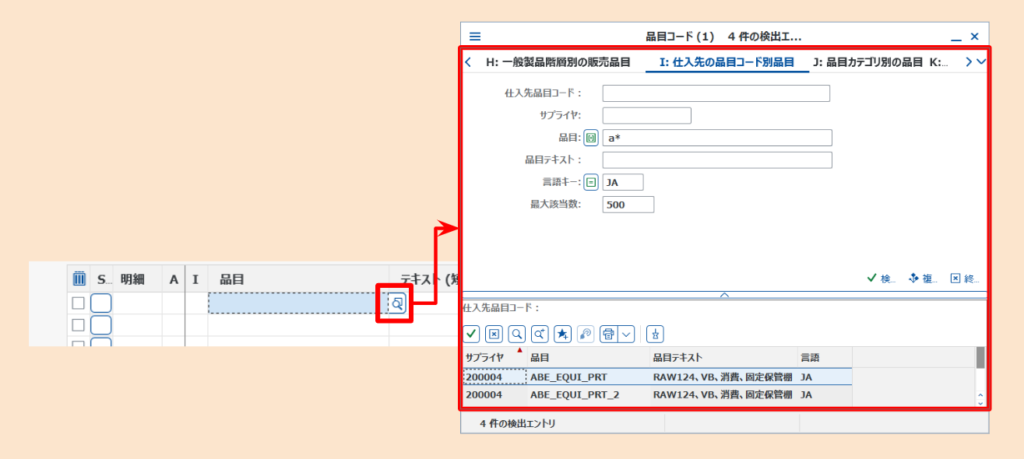Click the 品目テキスト column header
1024x459 pixels.
click(x=723, y=357)
